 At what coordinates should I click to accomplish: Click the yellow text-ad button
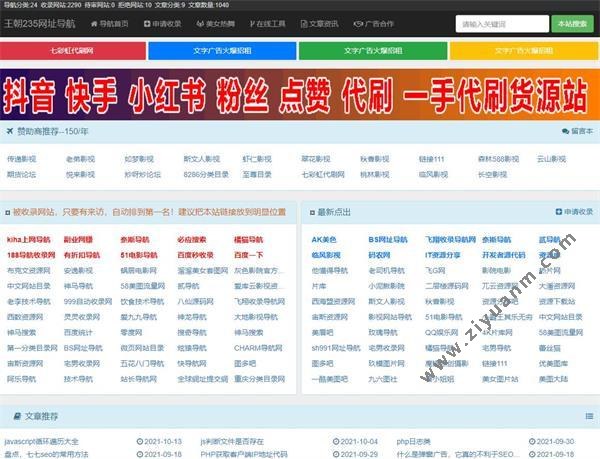524,50
